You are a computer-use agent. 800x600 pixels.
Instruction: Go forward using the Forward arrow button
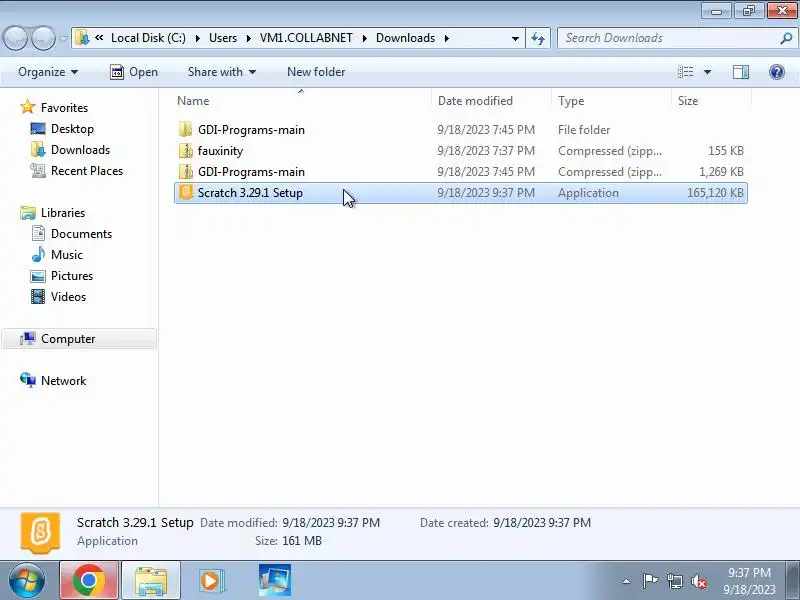pos(44,38)
